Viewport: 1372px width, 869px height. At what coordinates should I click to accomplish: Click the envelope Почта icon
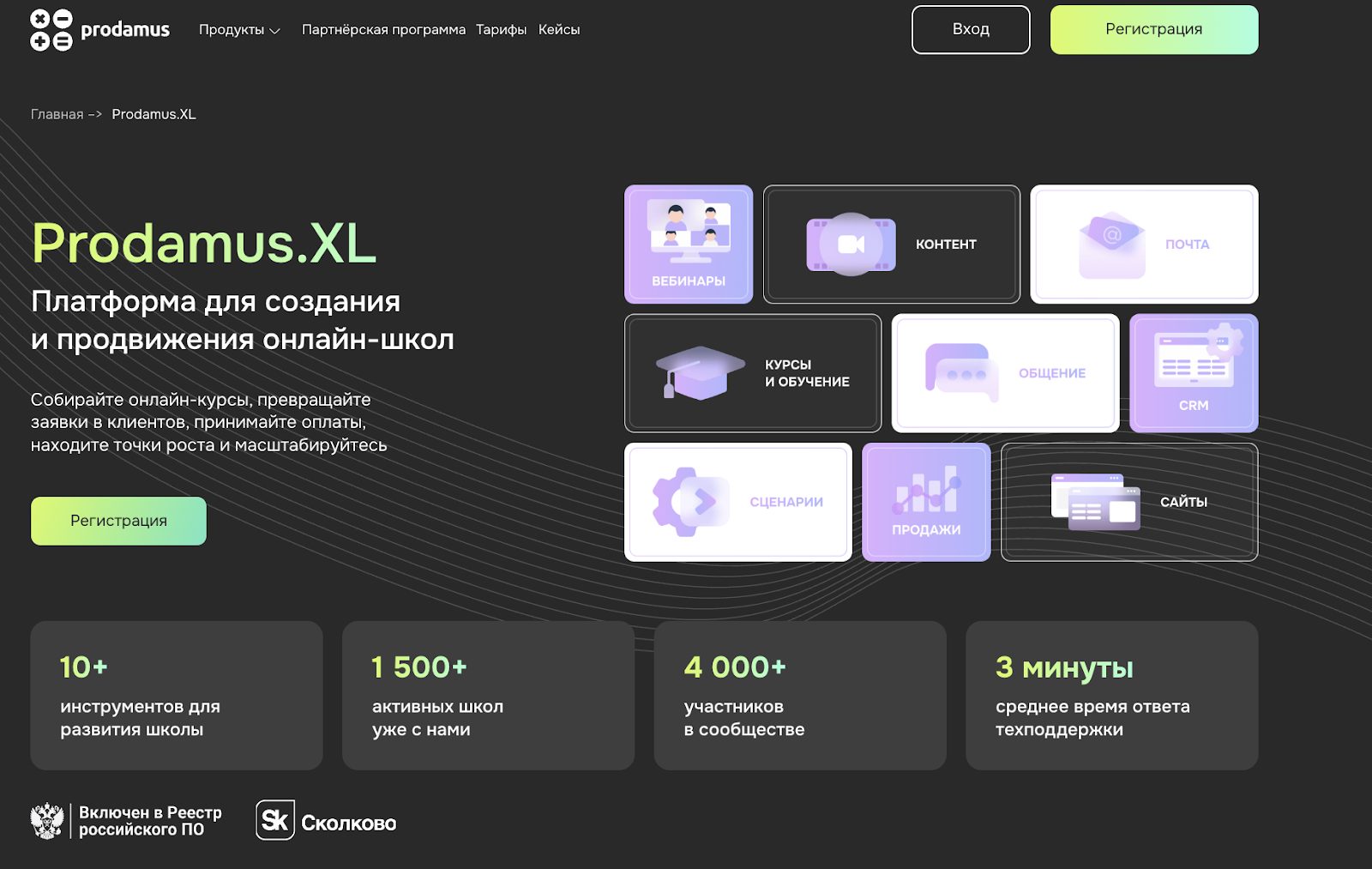tap(1112, 245)
